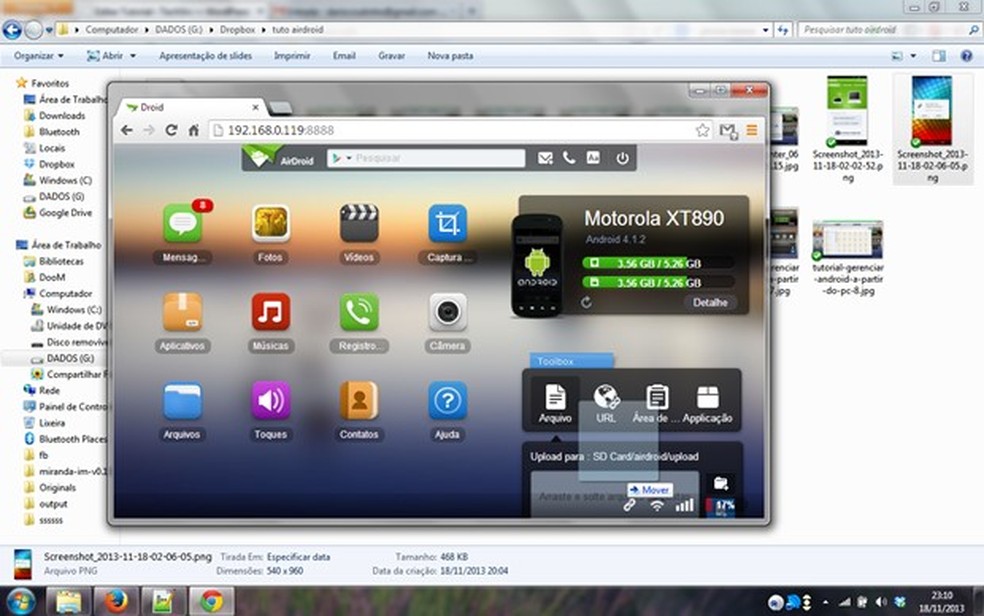Image resolution: width=984 pixels, height=616 pixels.
Task: Select Google Drive under Favoritos
Action: coord(63,212)
